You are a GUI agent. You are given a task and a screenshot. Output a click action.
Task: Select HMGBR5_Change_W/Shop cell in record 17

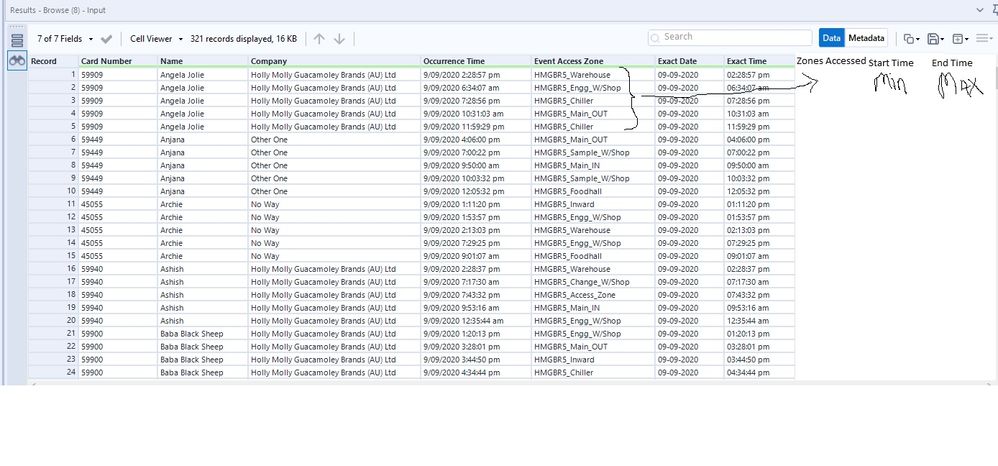click(593, 282)
